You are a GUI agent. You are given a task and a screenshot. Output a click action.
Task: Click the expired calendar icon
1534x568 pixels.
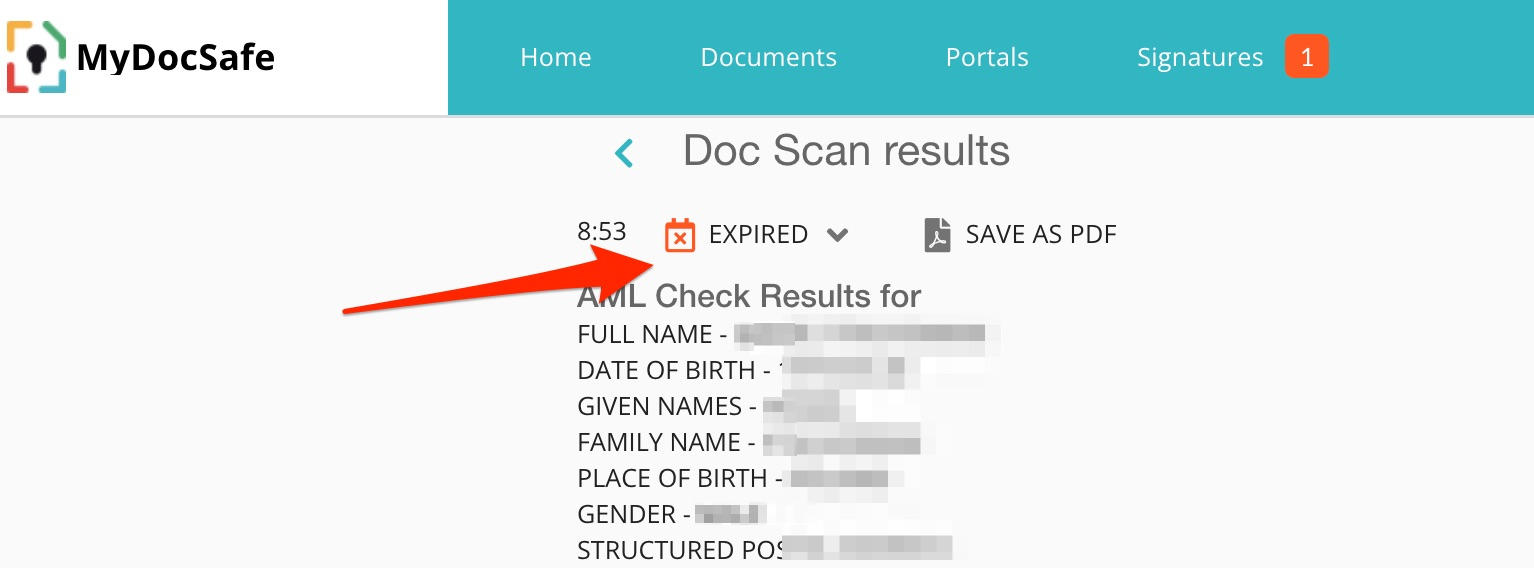(x=680, y=235)
